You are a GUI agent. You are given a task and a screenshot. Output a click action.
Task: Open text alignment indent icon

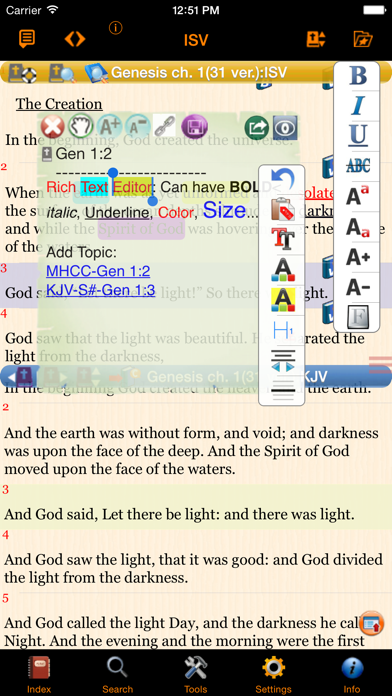point(283,360)
